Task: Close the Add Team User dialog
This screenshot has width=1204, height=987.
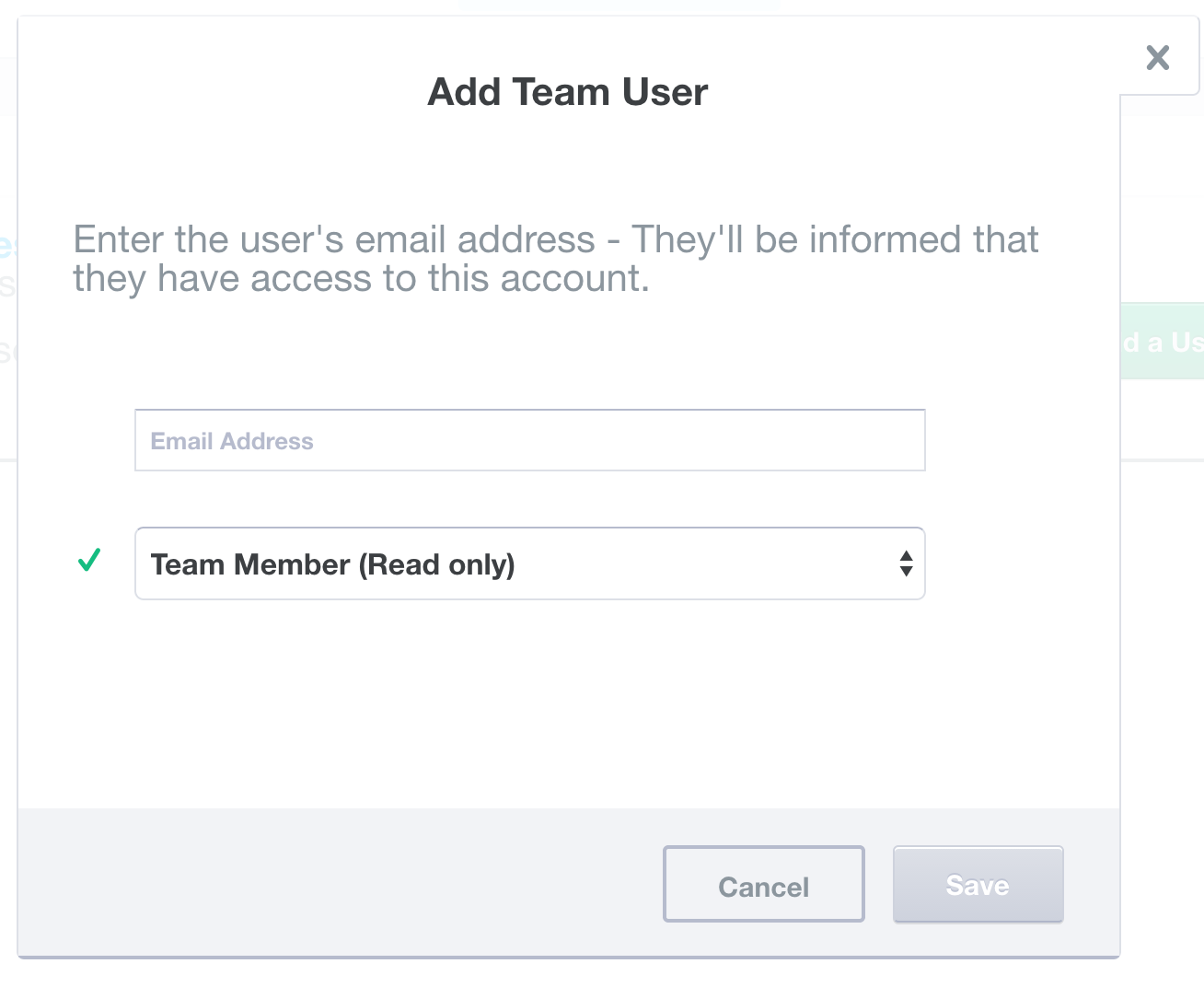Action: (x=1157, y=57)
